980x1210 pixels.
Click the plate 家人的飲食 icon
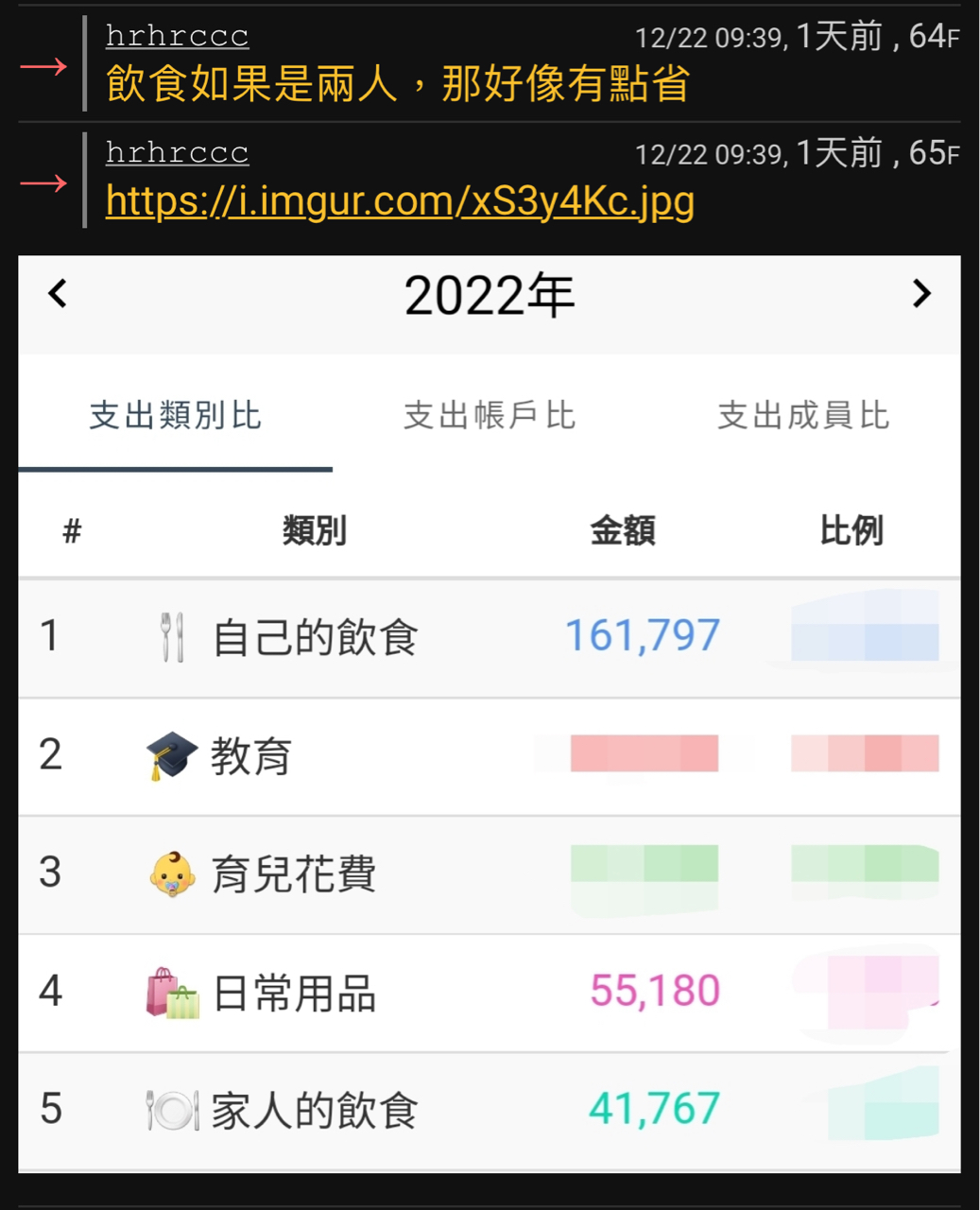coord(172,1110)
